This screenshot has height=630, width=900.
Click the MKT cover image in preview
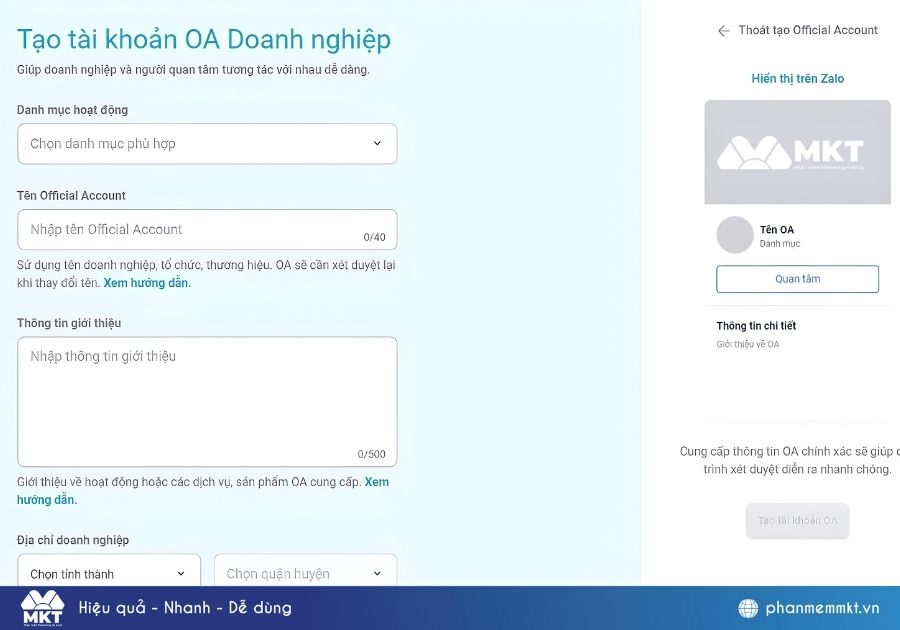tap(797, 152)
